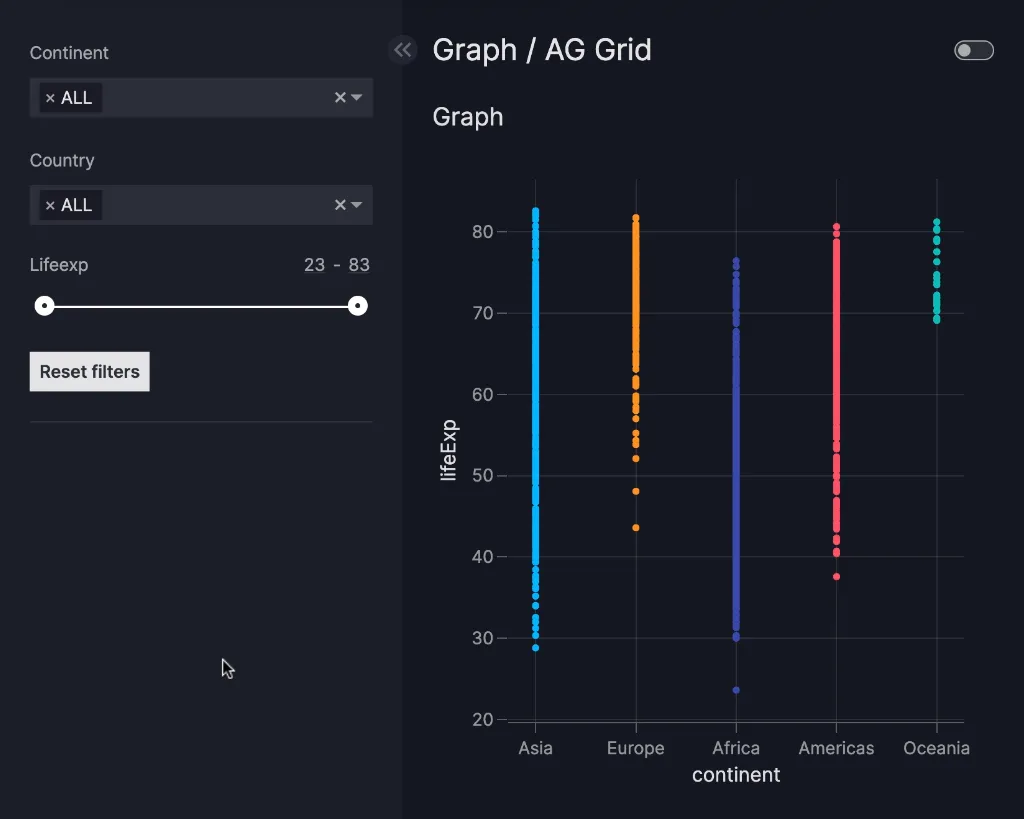This screenshot has height=819, width=1024.
Task: Click the middle of the Lifeexp slider track
Action: 200,306
